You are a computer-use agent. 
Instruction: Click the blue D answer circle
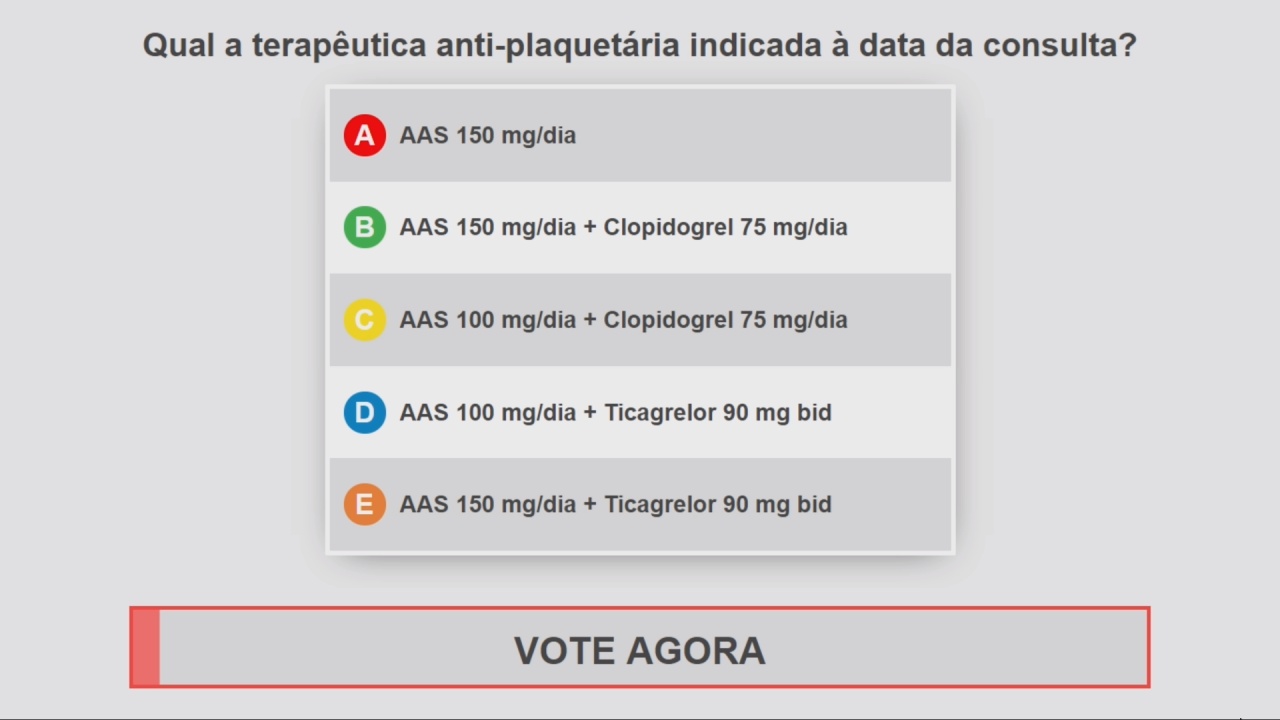pyautogui.click(x=365, y=412)
